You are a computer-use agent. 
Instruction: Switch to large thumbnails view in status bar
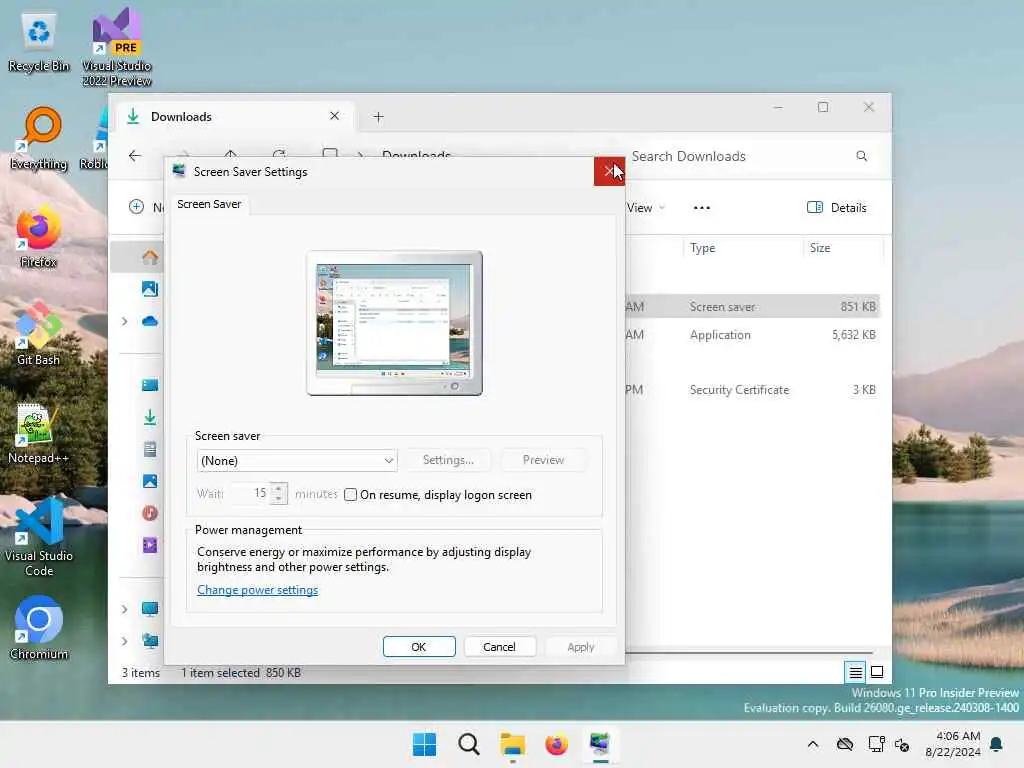coord(877,672)
